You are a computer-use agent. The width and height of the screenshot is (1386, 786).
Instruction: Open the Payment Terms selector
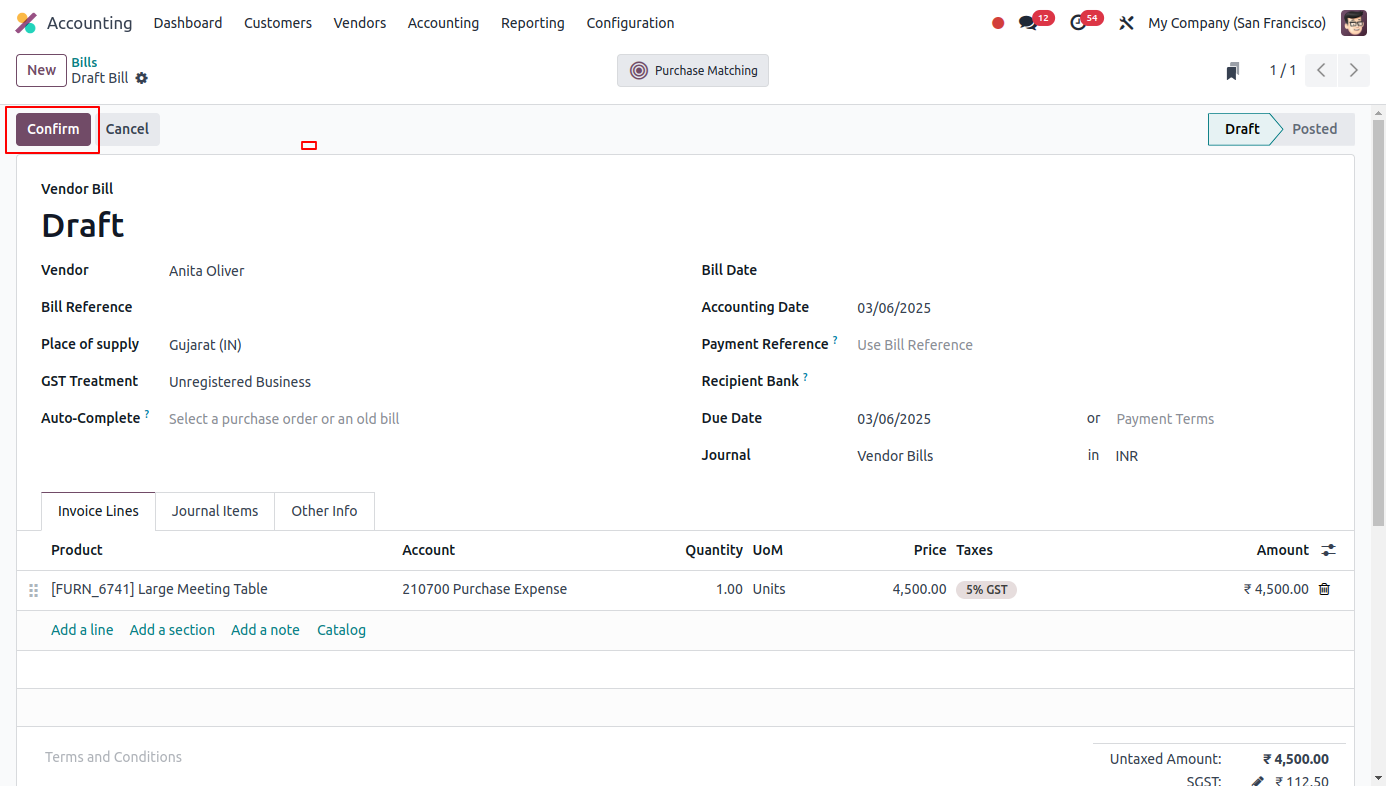click(1164, 418)
